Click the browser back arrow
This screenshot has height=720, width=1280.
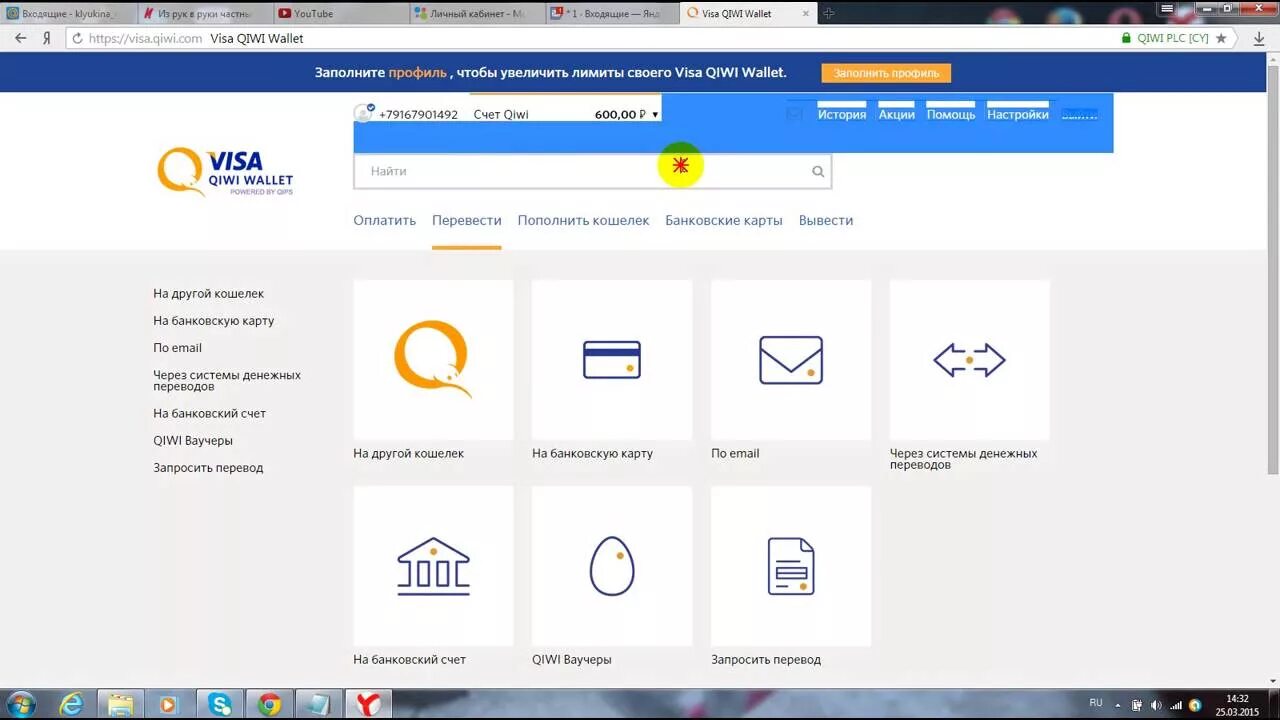[x=20, y=38]
